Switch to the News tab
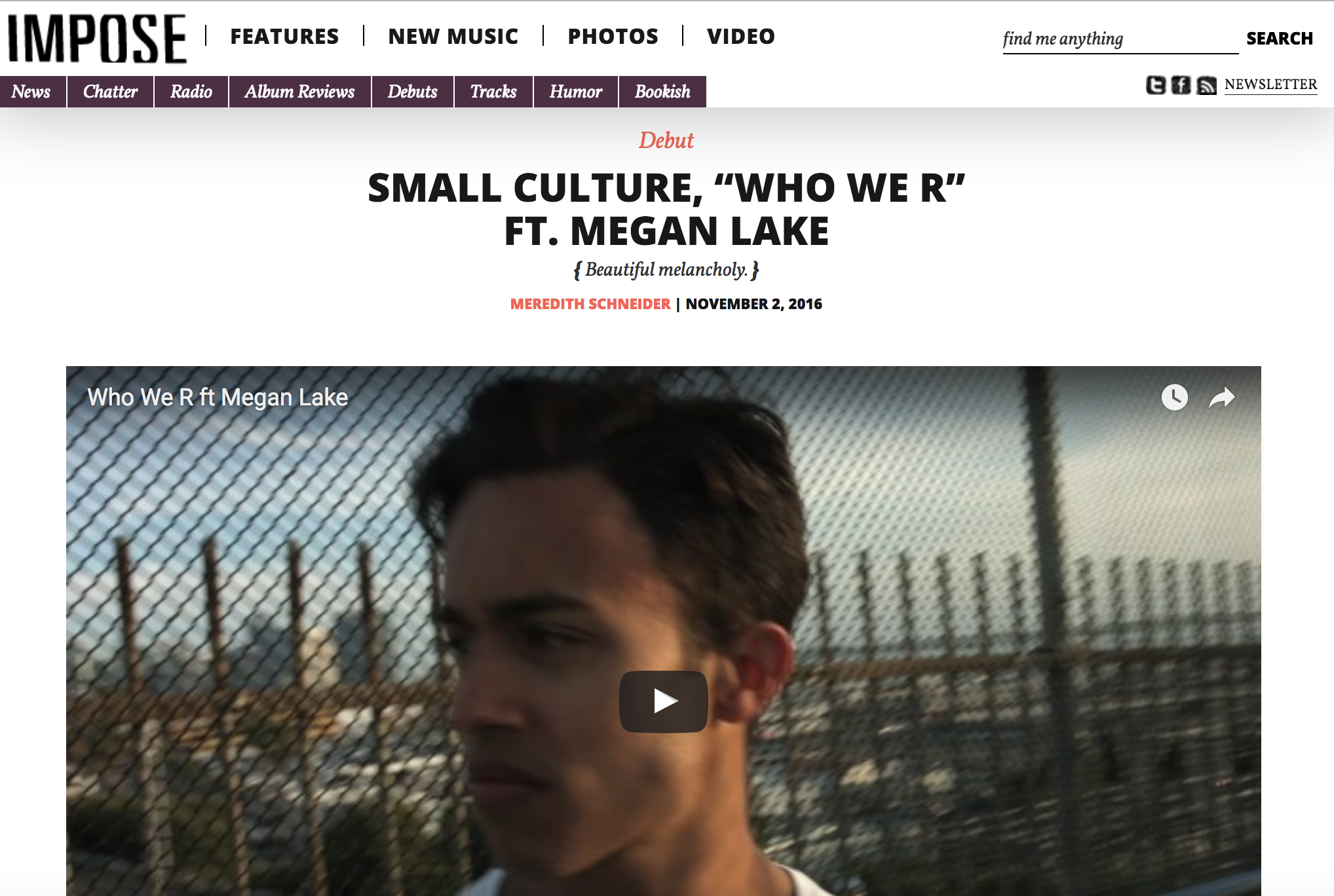This screenshot has width=1334, height=896. 32,92
